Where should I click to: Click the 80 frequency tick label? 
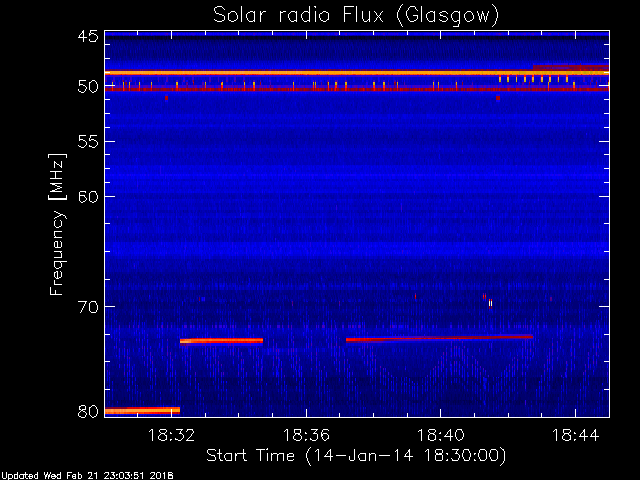coord(88,411)
